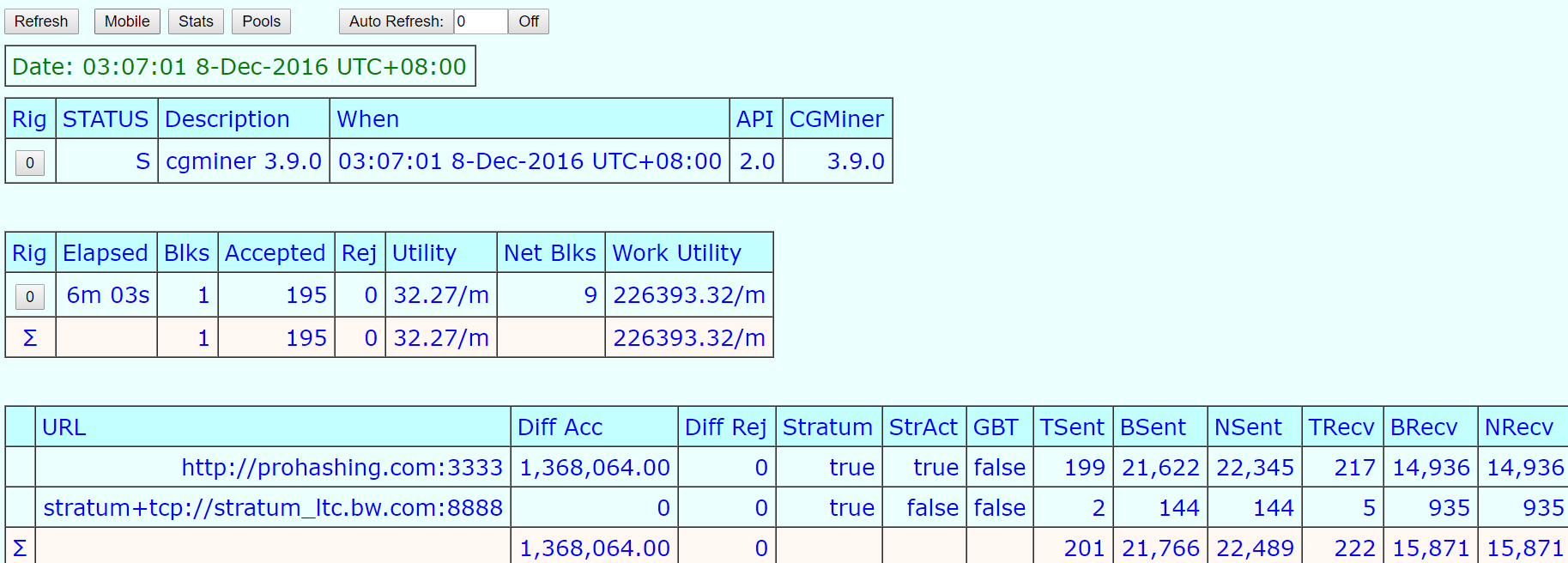Click the prohashing.com:3333 pool URL
The image size is (1568, 563).
tap(342, 468)
